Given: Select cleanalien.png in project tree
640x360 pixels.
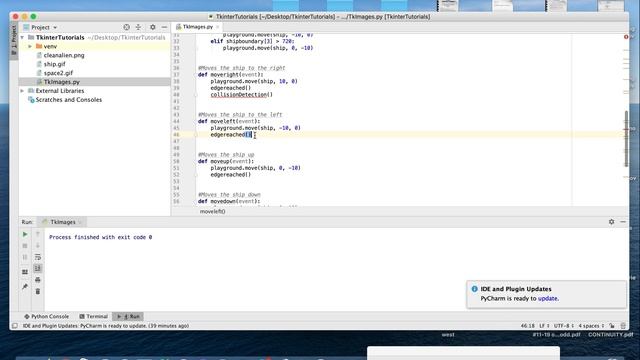Looking at the screenshot, I should [x=64, y=55].
